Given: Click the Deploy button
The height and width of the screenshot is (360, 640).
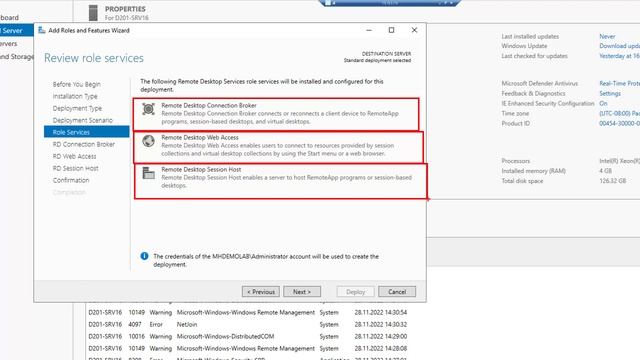Looking at the screenshot, I should point(356,291).
